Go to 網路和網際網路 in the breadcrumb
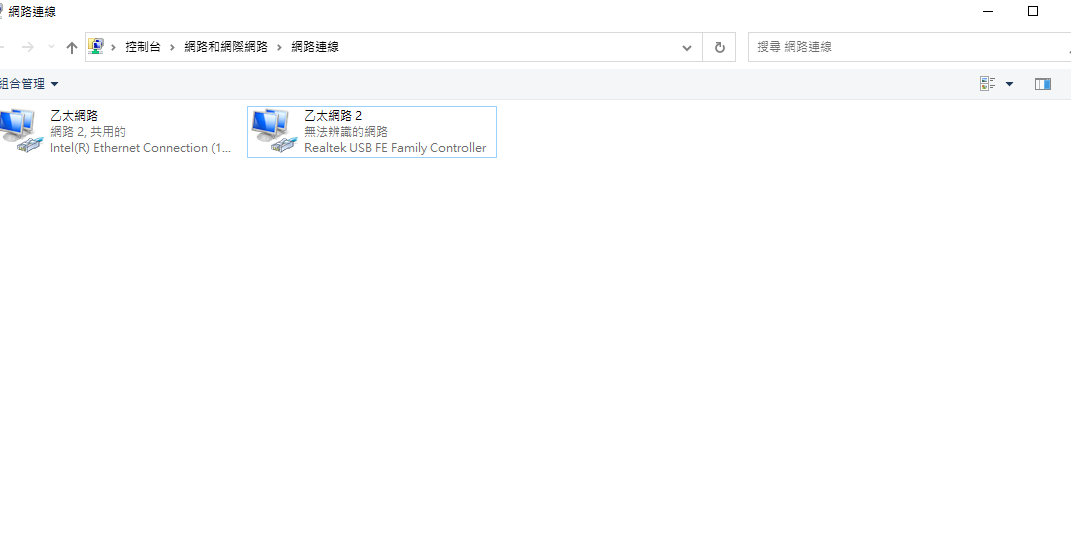The height and width of the screenshot is (540, 1071). click(x=226, y=47)
